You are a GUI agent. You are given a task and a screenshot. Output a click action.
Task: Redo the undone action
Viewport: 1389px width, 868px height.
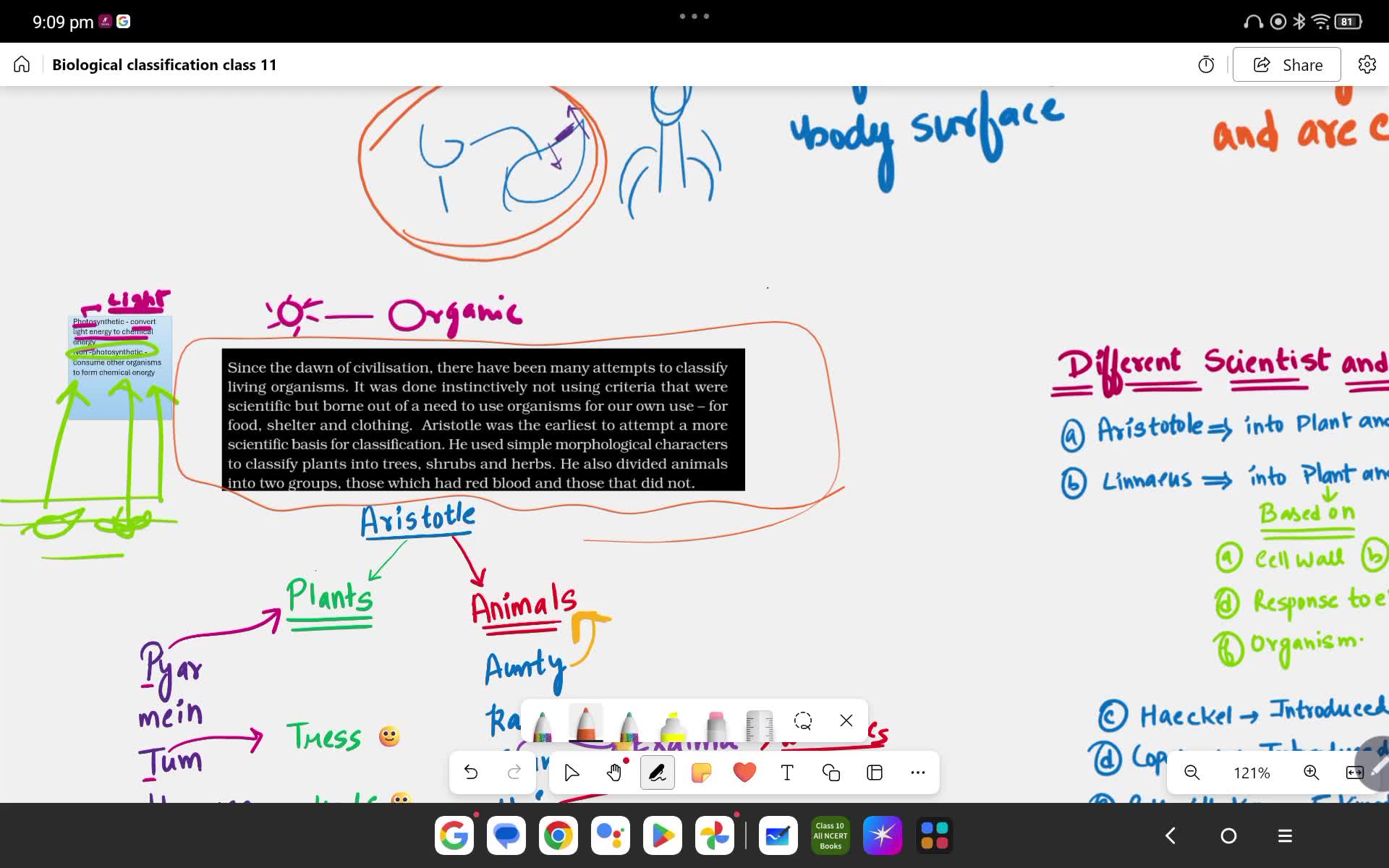coord(514,773)
